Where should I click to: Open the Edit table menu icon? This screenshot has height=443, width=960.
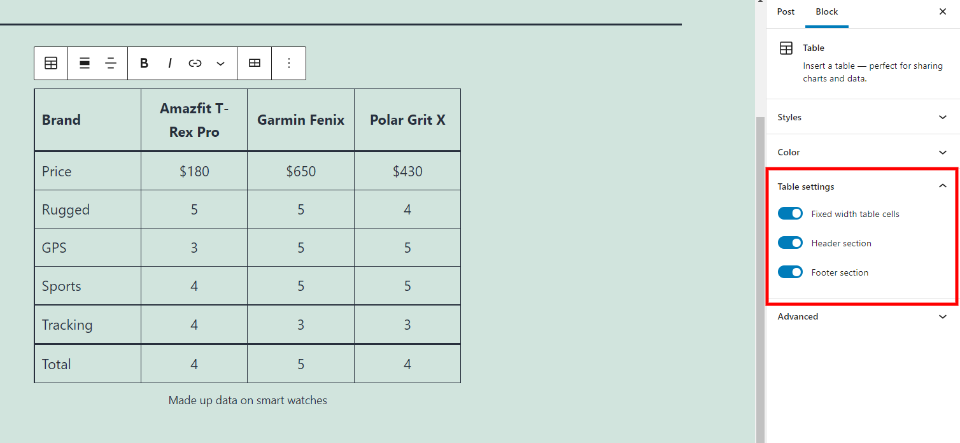(x=255, y=63)
